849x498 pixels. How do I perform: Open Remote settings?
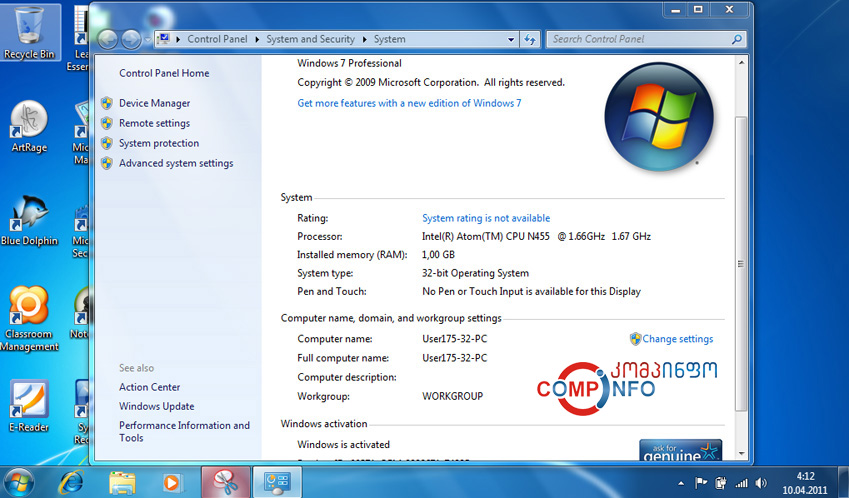(x=154, y=123)
